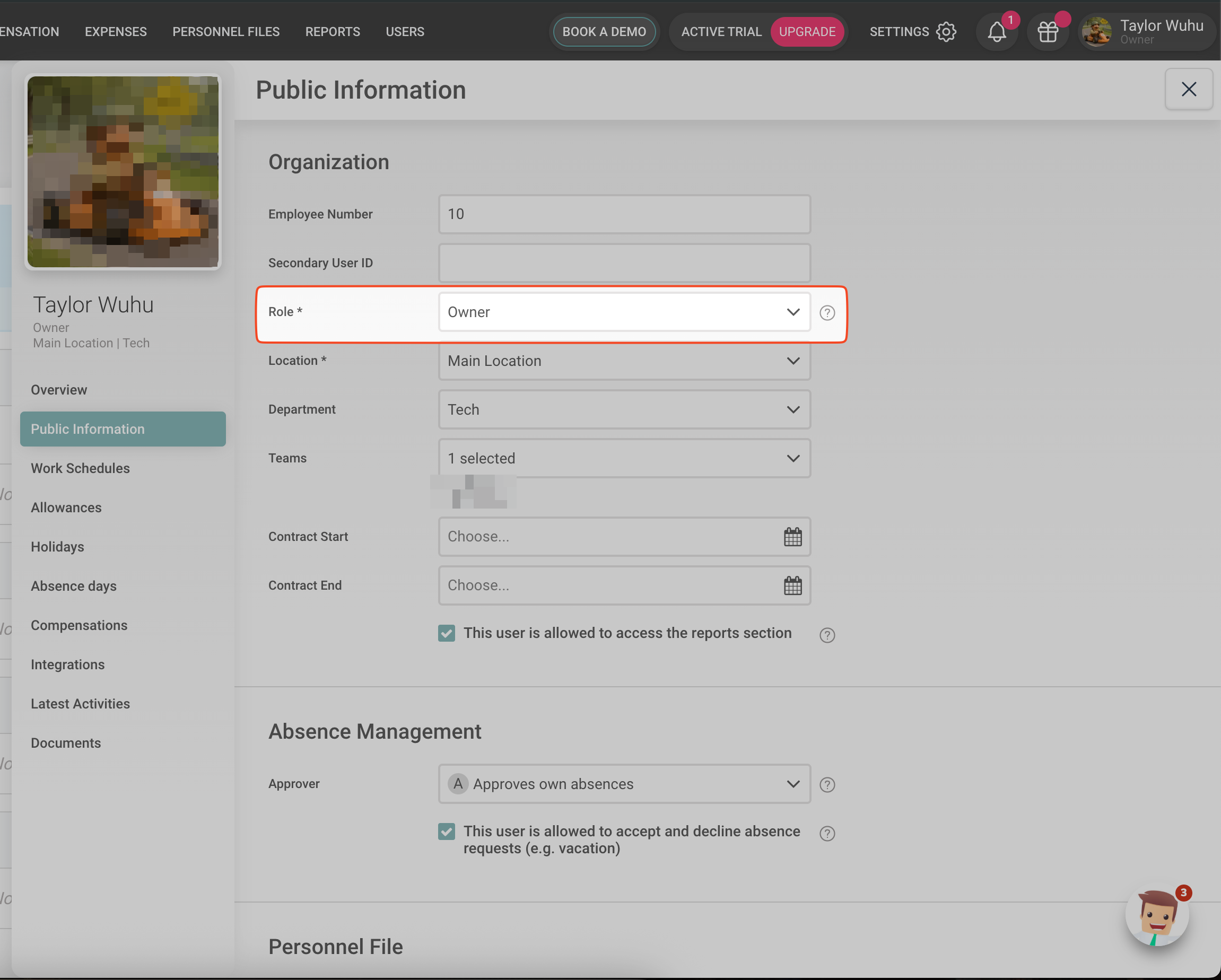Open the Work Schedules sidebar tab
Screen dimensions: 1221x980
[x=81, y=468]
